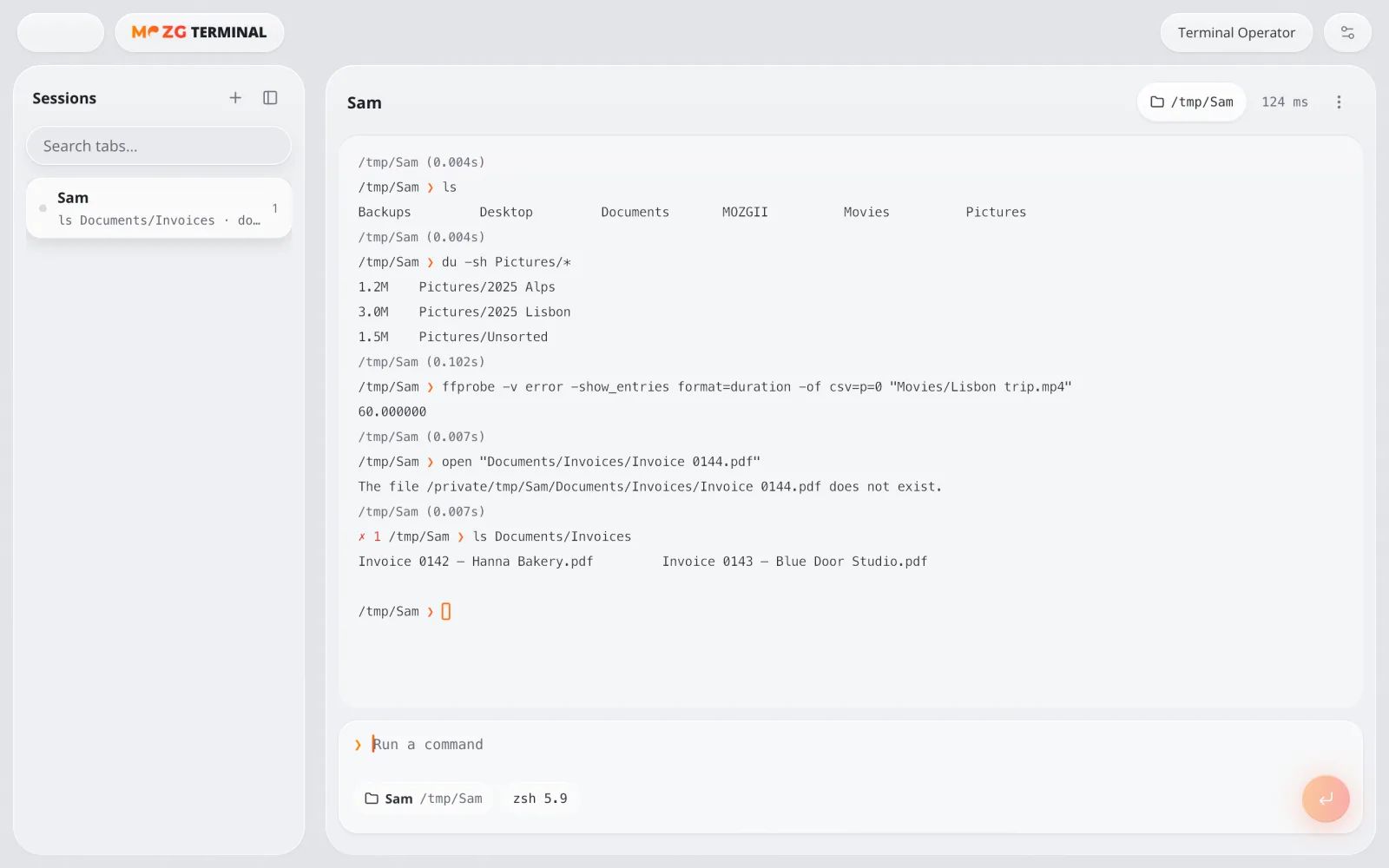This screenshot has width=1389, height=868.
Task: Click the Documents directory in ls output
Action: tap(635, 212)
